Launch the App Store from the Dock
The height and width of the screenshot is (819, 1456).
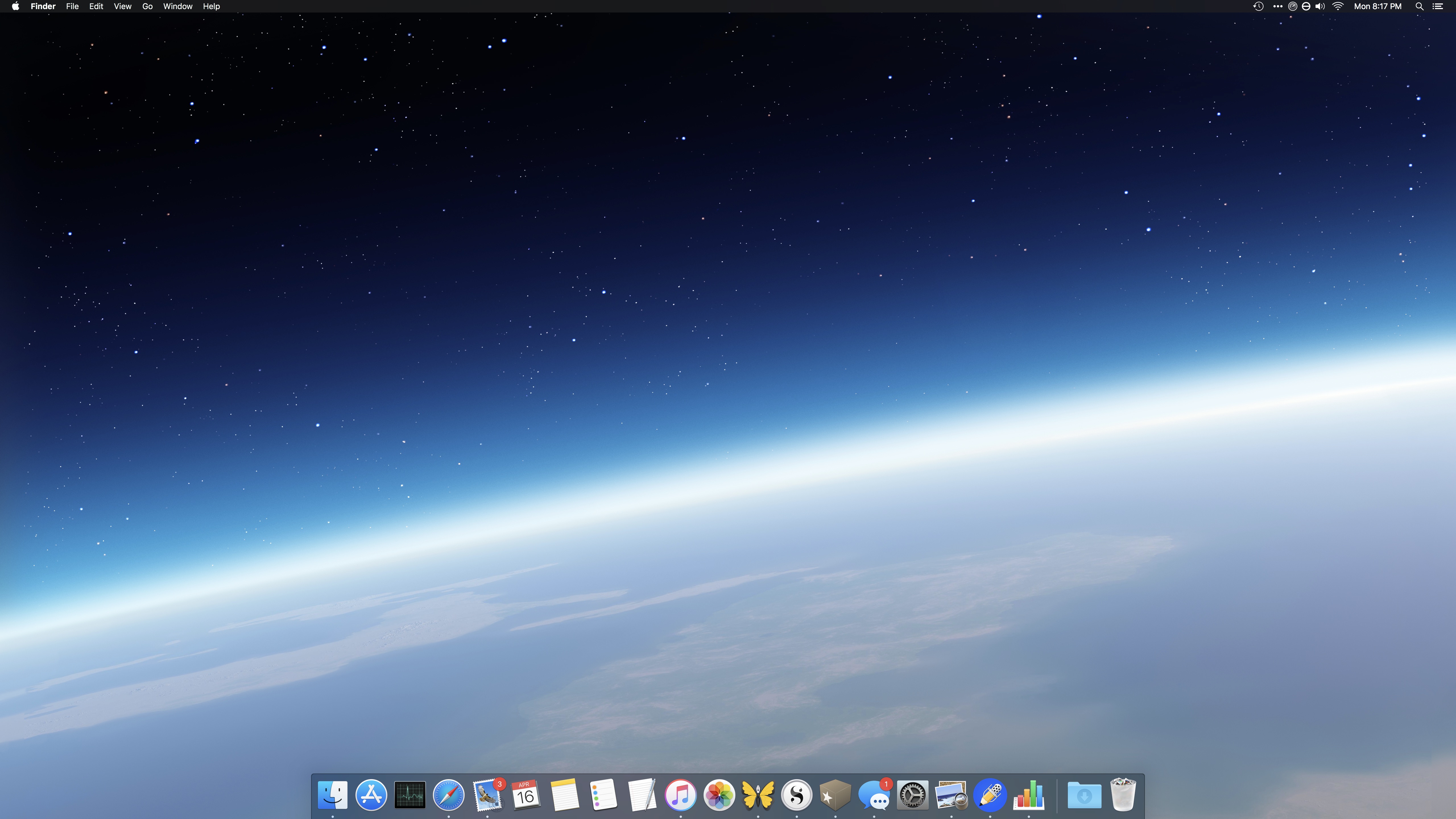tap(371, 795)
